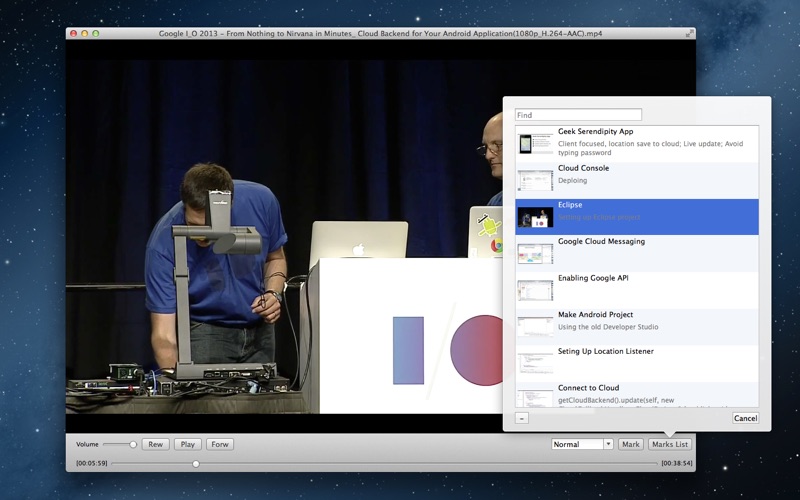The image size is (800, 500).
Task: Close the video player window
Action: (x=73, y=34)
